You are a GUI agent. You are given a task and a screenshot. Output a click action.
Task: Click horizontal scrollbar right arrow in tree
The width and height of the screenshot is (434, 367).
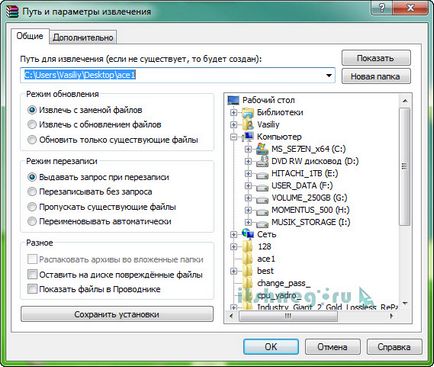[391, 316]
